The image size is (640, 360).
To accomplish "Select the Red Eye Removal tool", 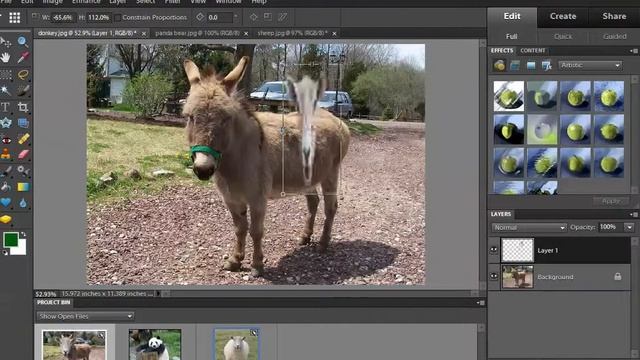I will coord(5,140).
